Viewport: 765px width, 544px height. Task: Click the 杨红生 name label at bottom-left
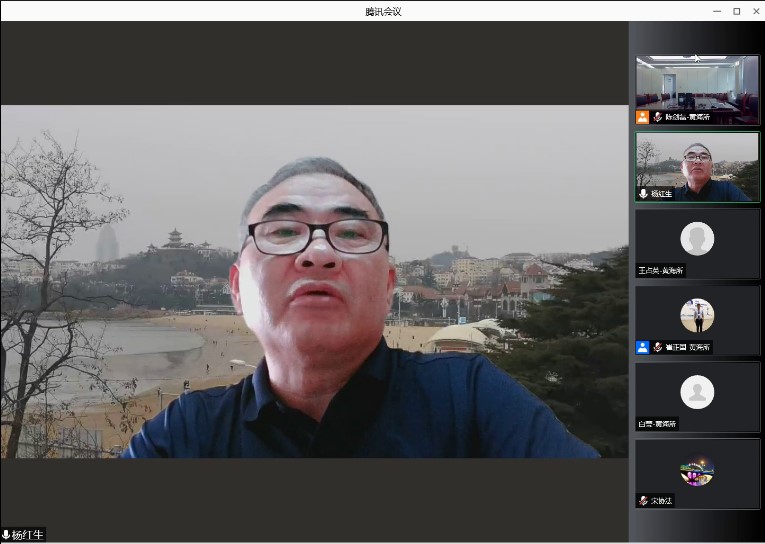tap(28, 535)
